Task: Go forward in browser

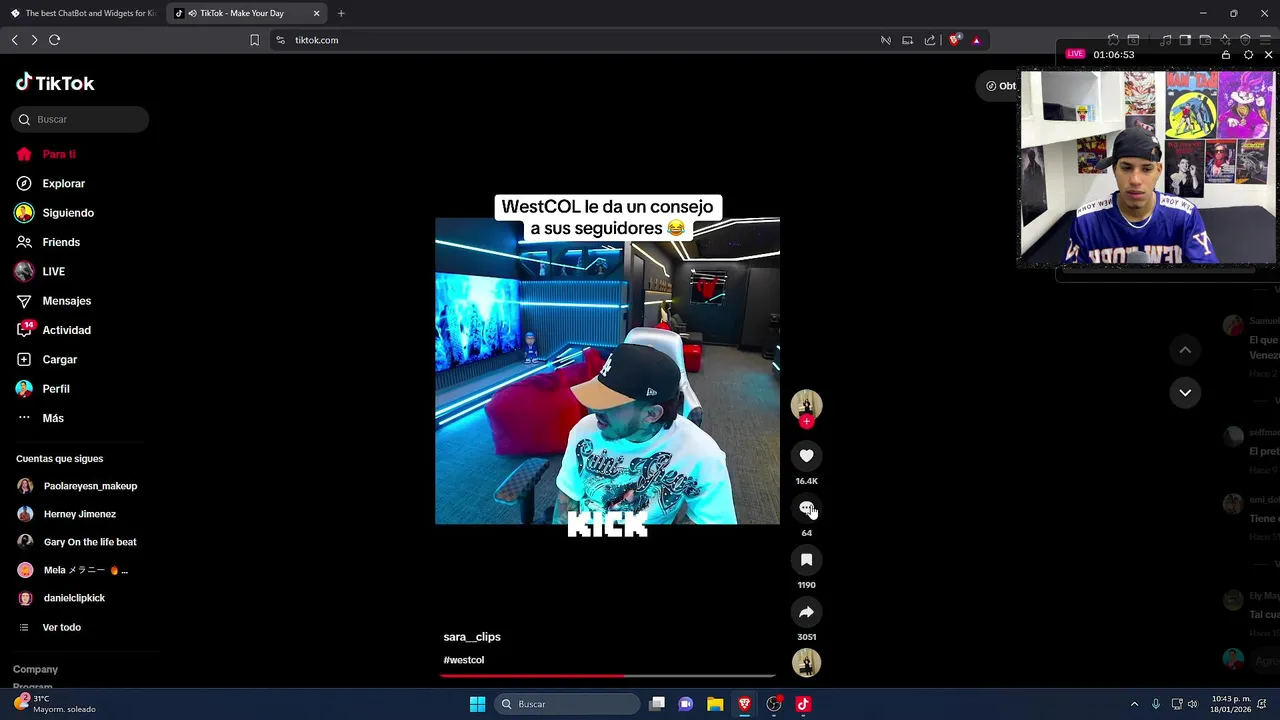Action: [34, 40]
